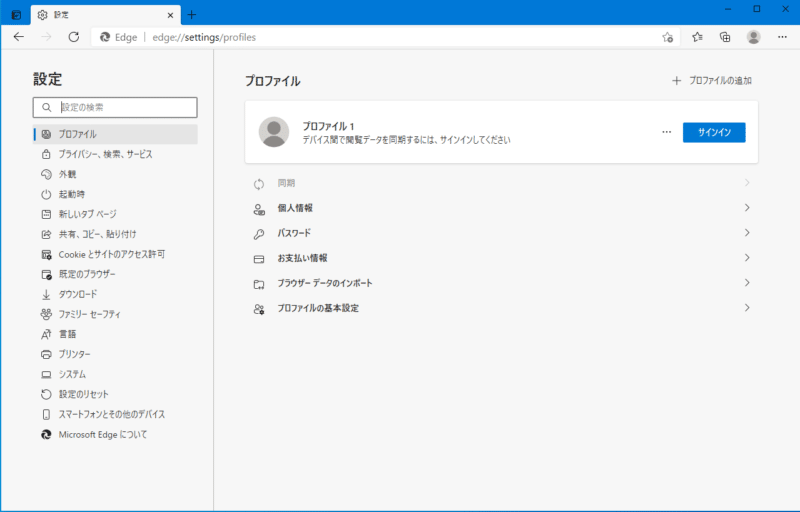Click the システム laptop icon in sidebar
Image resolution: width=800 pixels, height=512 pixels.
pyautogui.click(x=46, y=374)
